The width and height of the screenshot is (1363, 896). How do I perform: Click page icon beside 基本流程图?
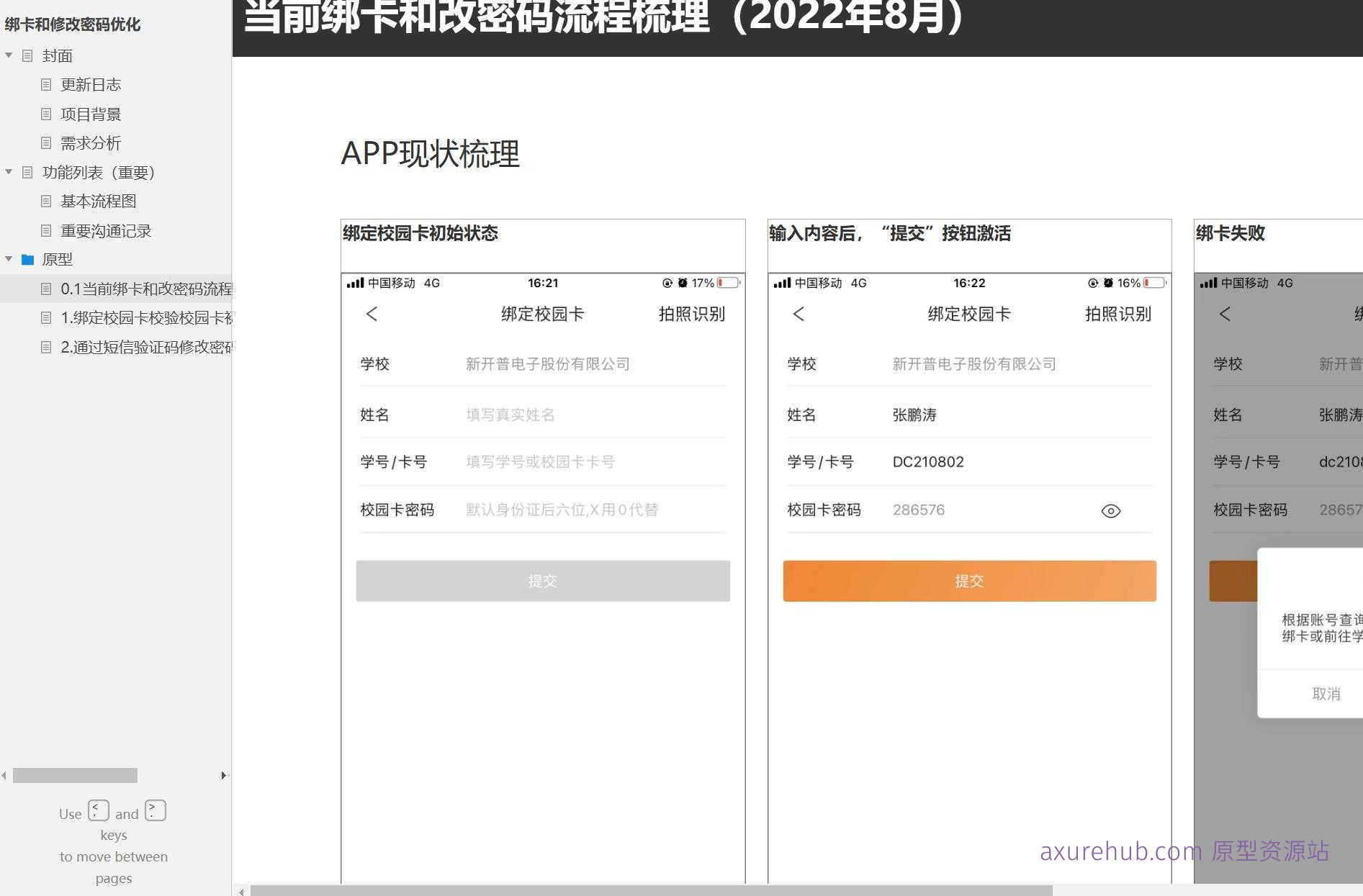coord(46,202)
